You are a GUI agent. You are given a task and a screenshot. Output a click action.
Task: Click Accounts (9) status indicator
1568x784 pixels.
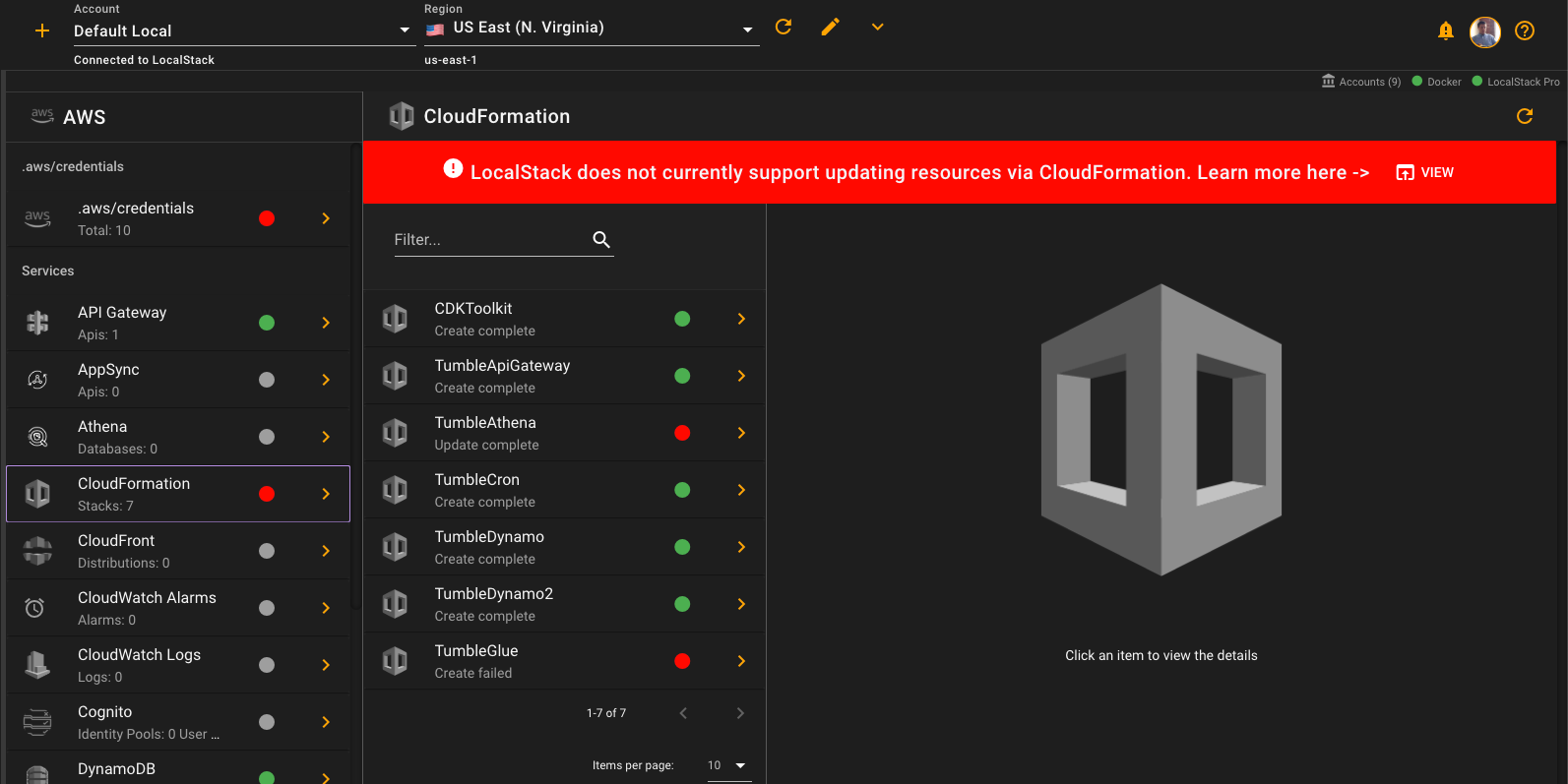pos(1361,82)
